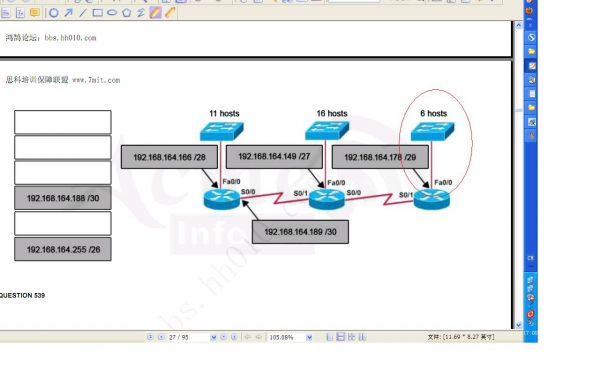Go to the first page
Screen dimensions: 600x375
pos(150,337)
